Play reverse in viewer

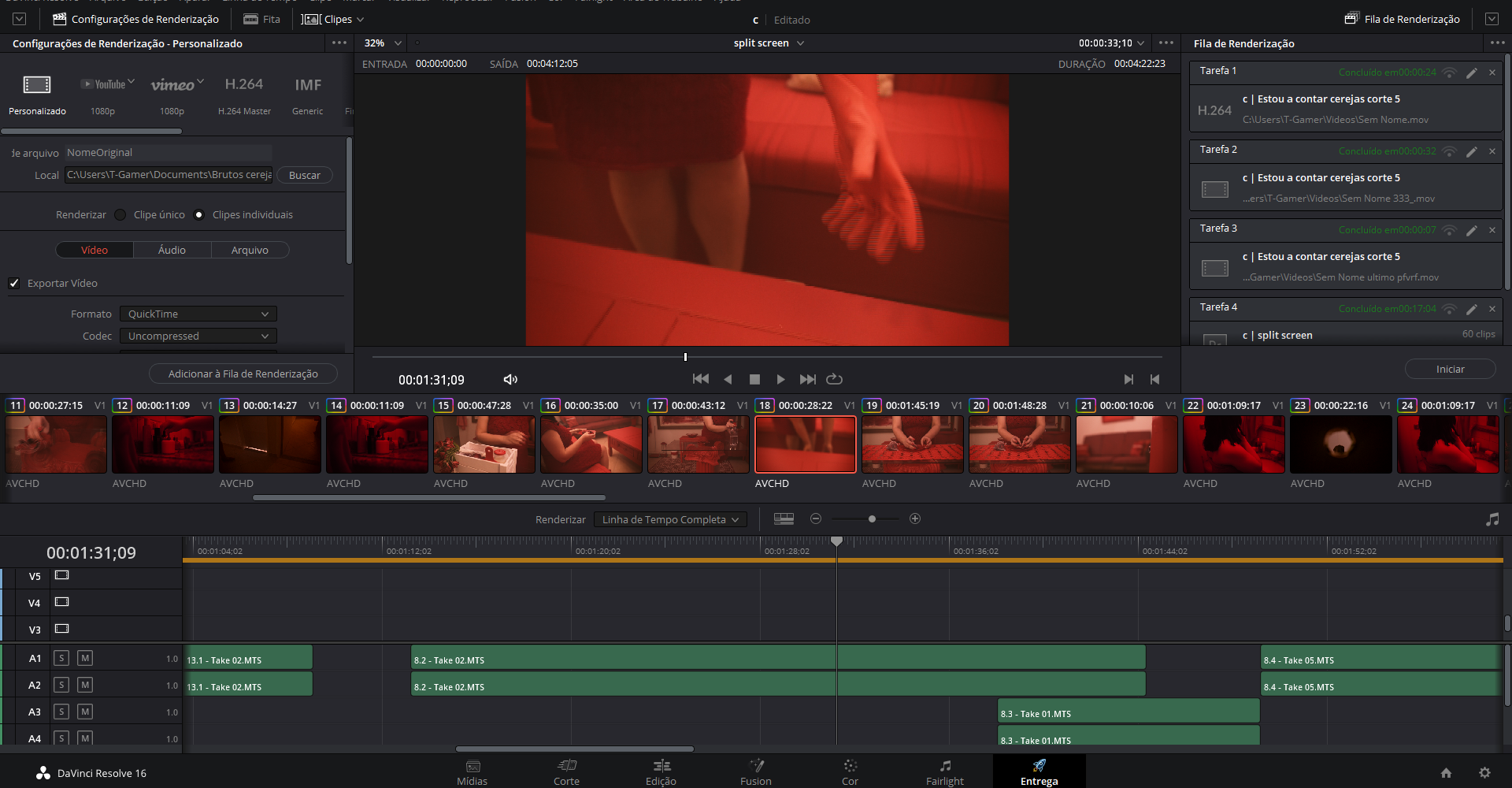tap(728, 379)
